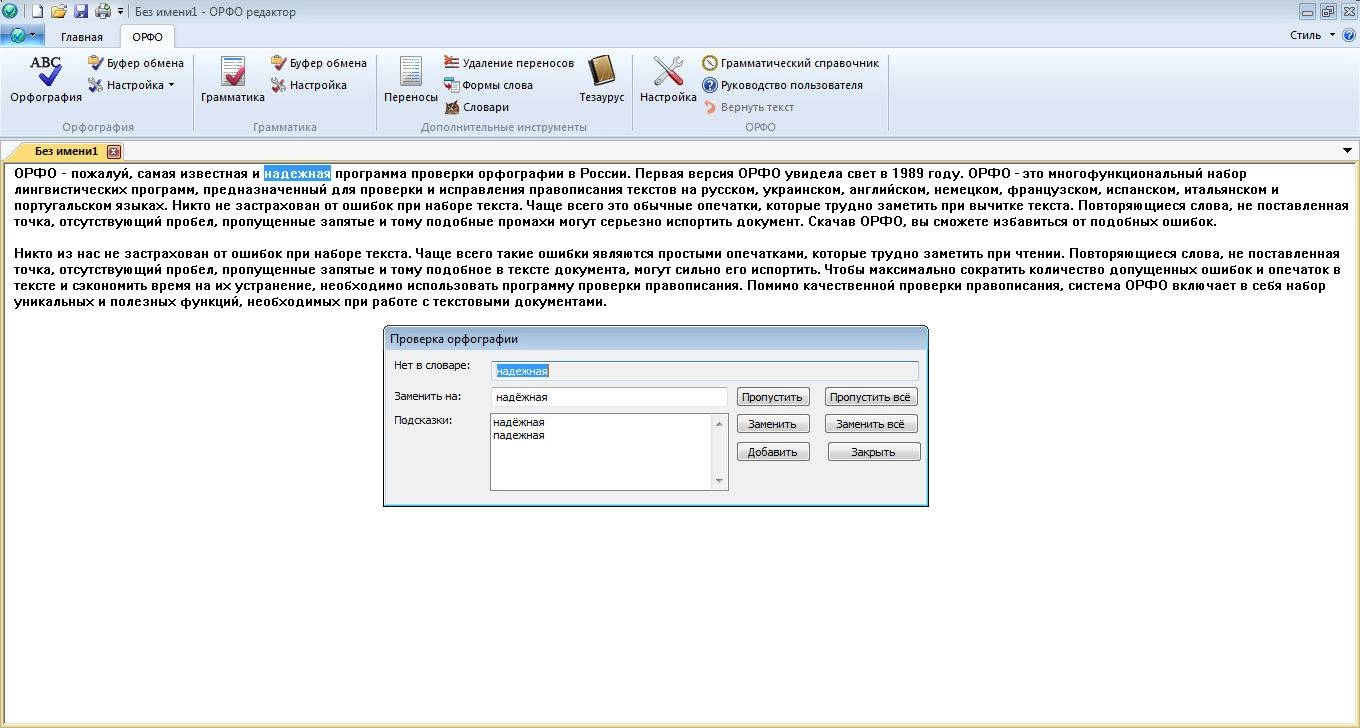Create a new document from quick toolbar

[37, 11]
